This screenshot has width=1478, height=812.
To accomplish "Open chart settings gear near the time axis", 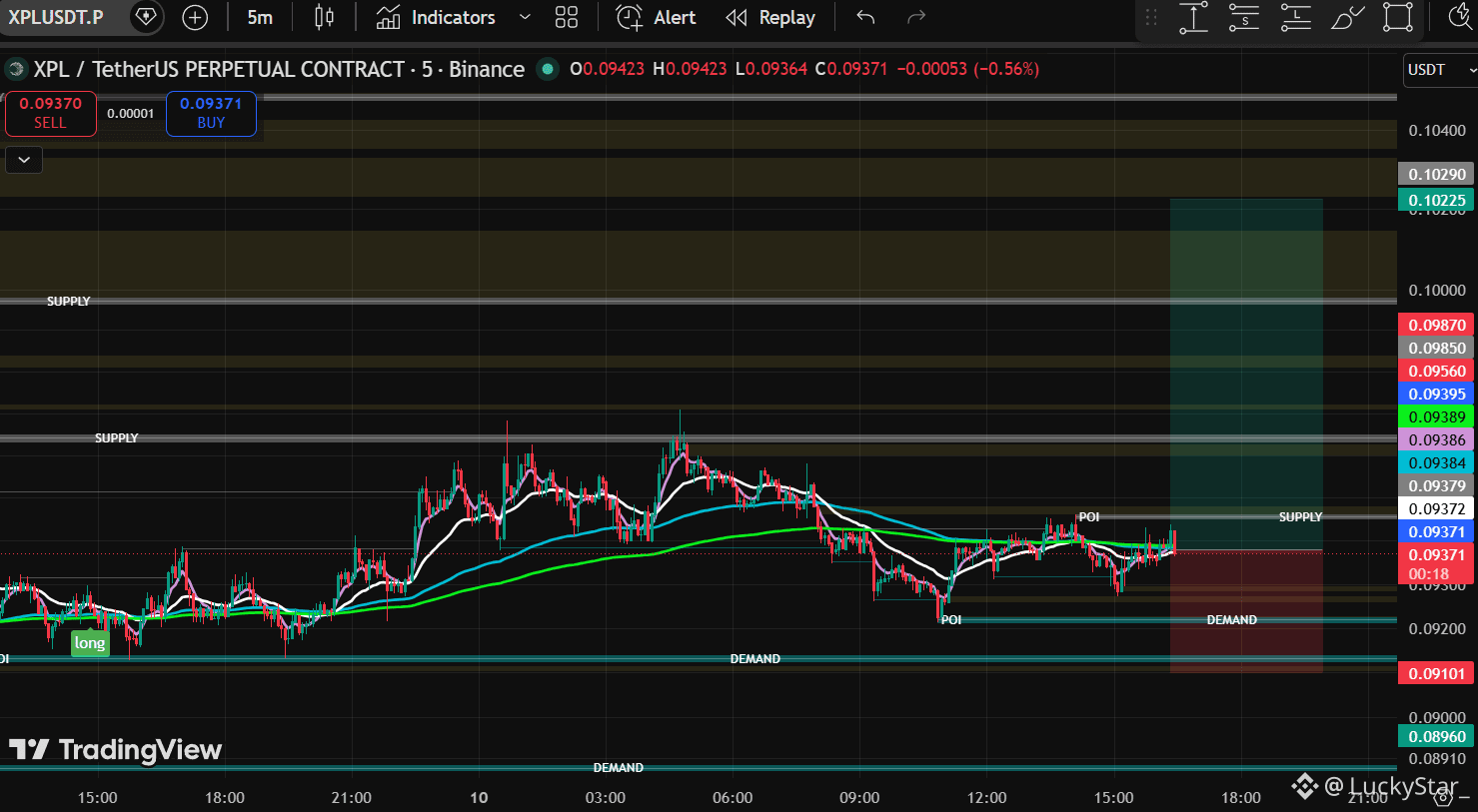I will pyautogui.click(x=1444, y=796).
